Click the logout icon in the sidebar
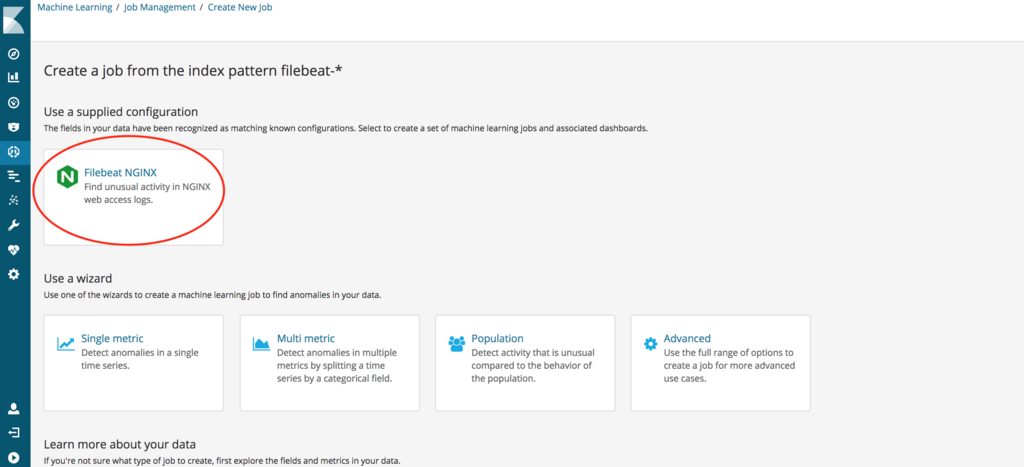Screen dimensions: 1024x467 pyautogui.click(x=13, y=433)
